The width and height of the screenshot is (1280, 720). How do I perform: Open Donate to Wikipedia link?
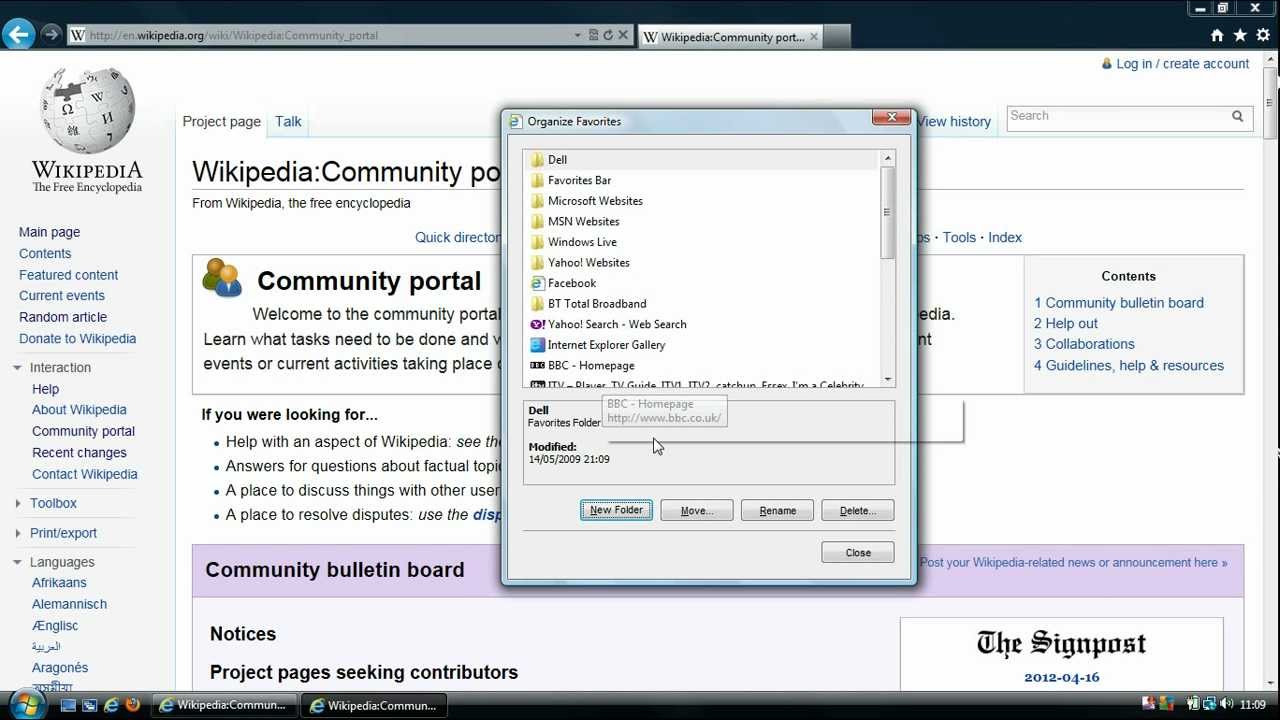click(77, 338)
